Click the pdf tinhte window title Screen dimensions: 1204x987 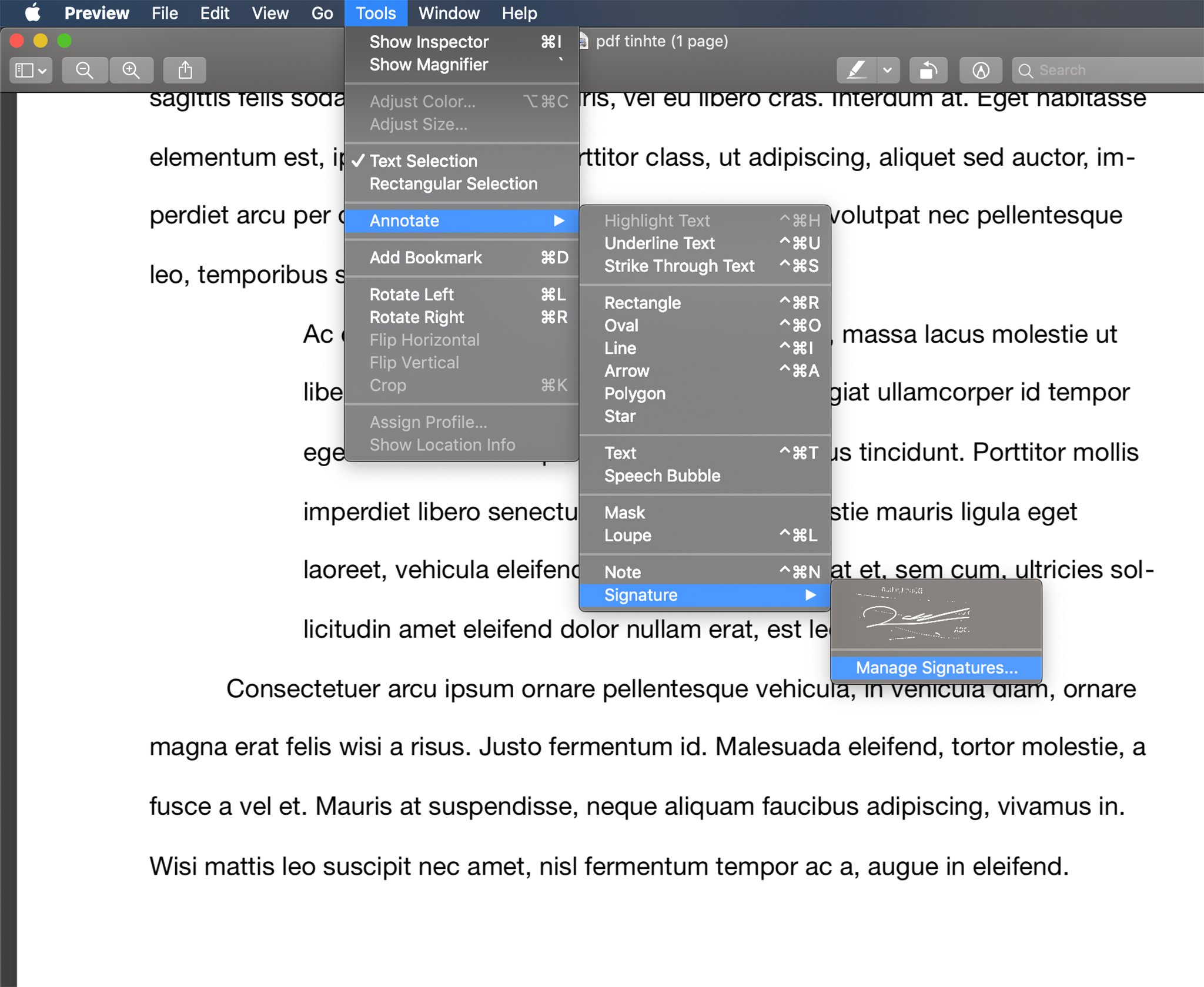(661, 41)
